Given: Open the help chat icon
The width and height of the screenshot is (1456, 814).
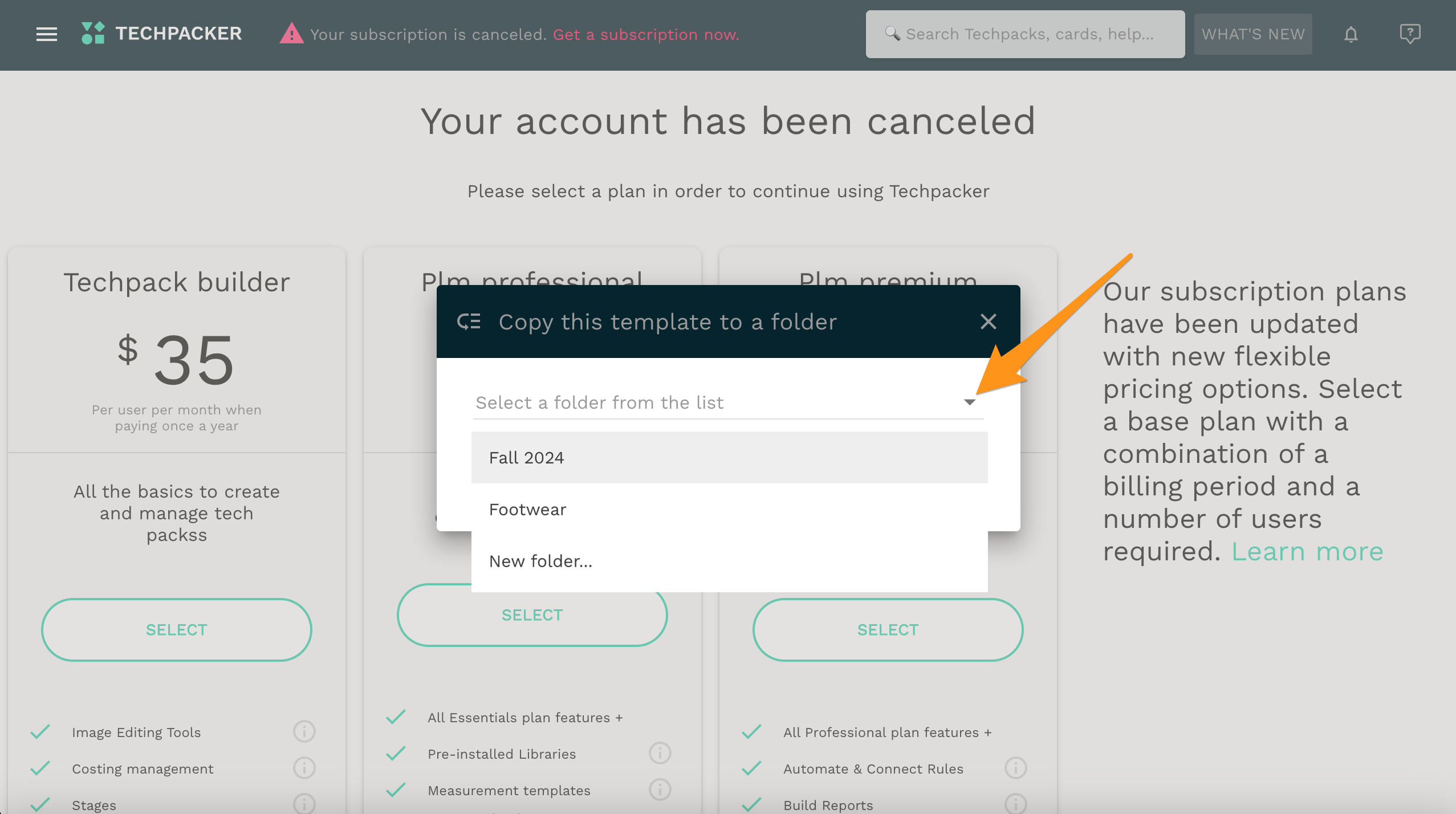Looking at the screenshot, I should [1409, 34].
